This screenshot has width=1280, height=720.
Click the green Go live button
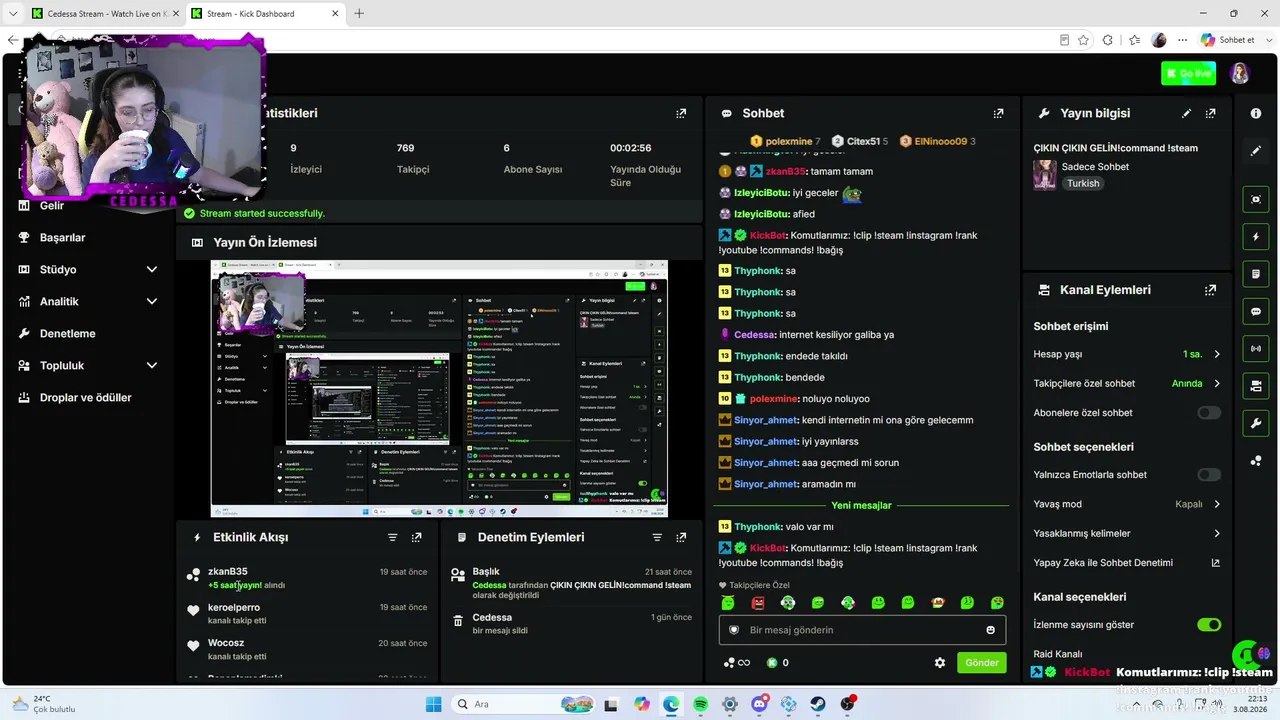pos(1188,73)
